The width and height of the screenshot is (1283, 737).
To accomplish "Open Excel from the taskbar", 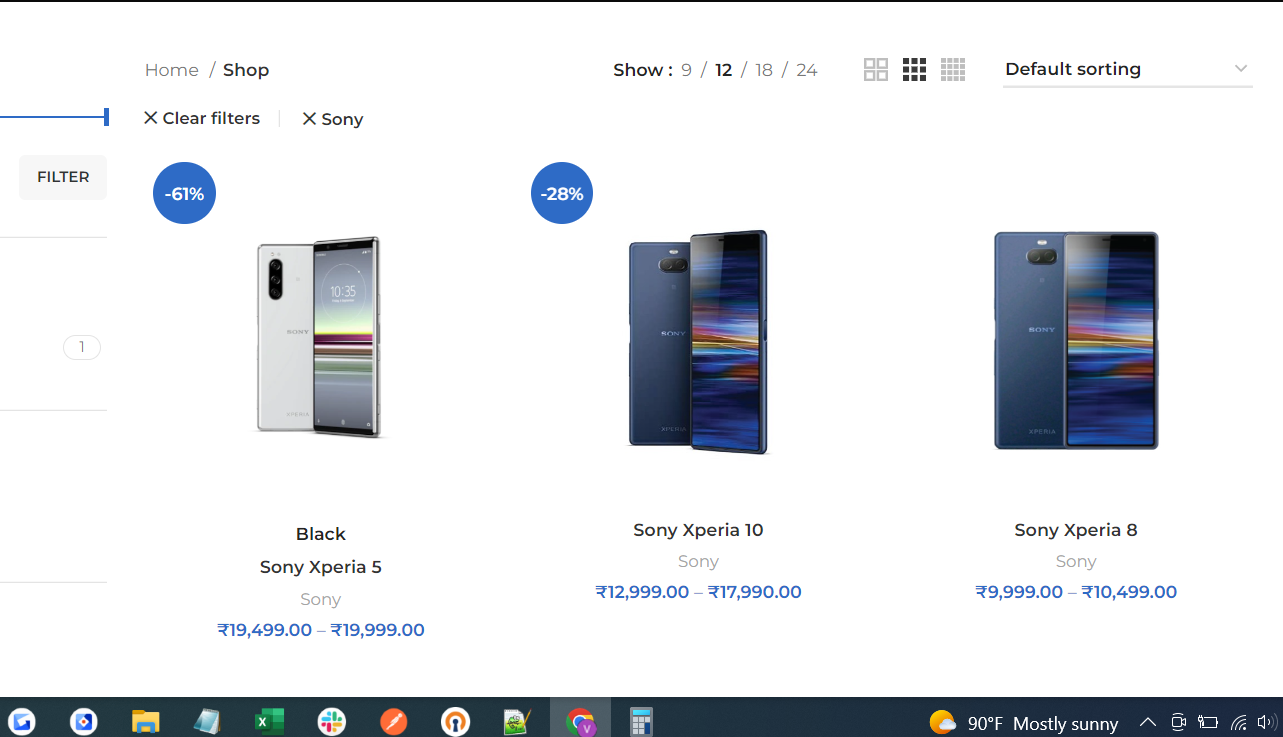I will [269, 721].
